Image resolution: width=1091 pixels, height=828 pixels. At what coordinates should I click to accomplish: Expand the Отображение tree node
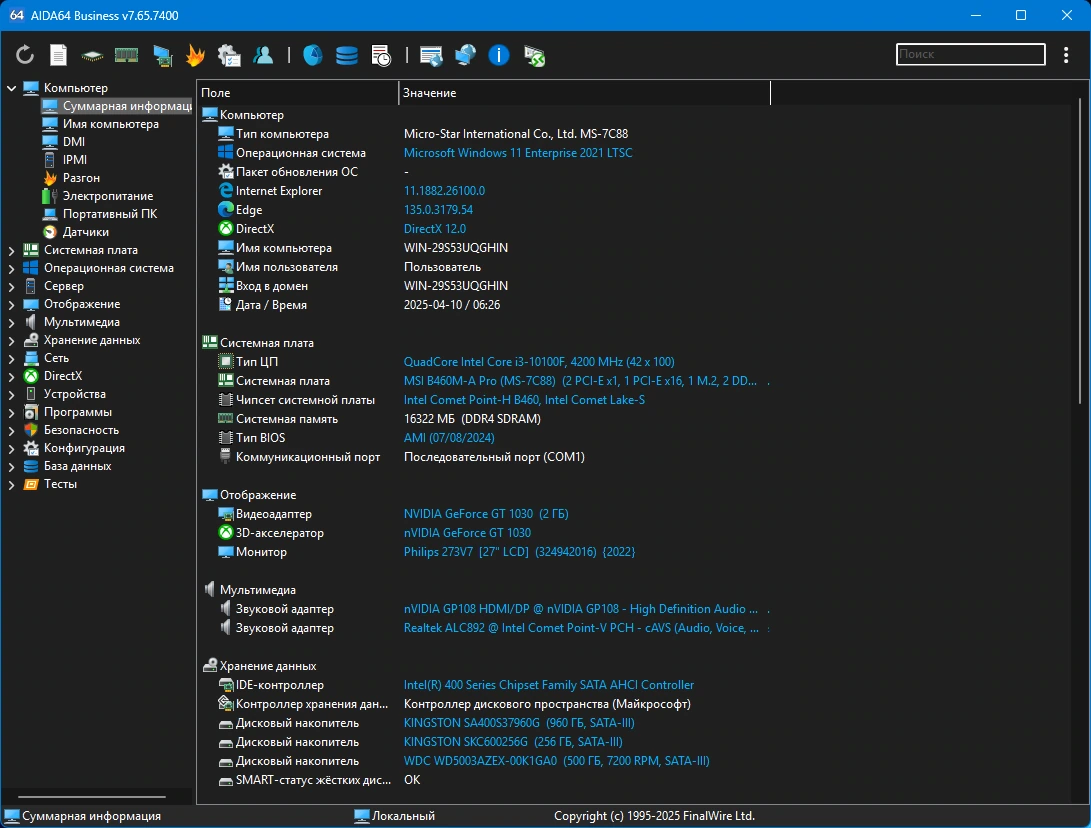click(x=11, y=305)
